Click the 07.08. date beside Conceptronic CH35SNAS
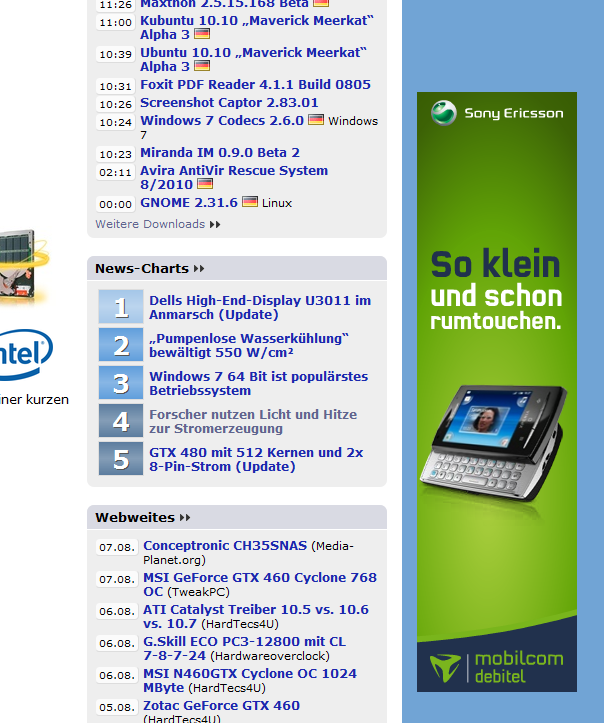 117,547
